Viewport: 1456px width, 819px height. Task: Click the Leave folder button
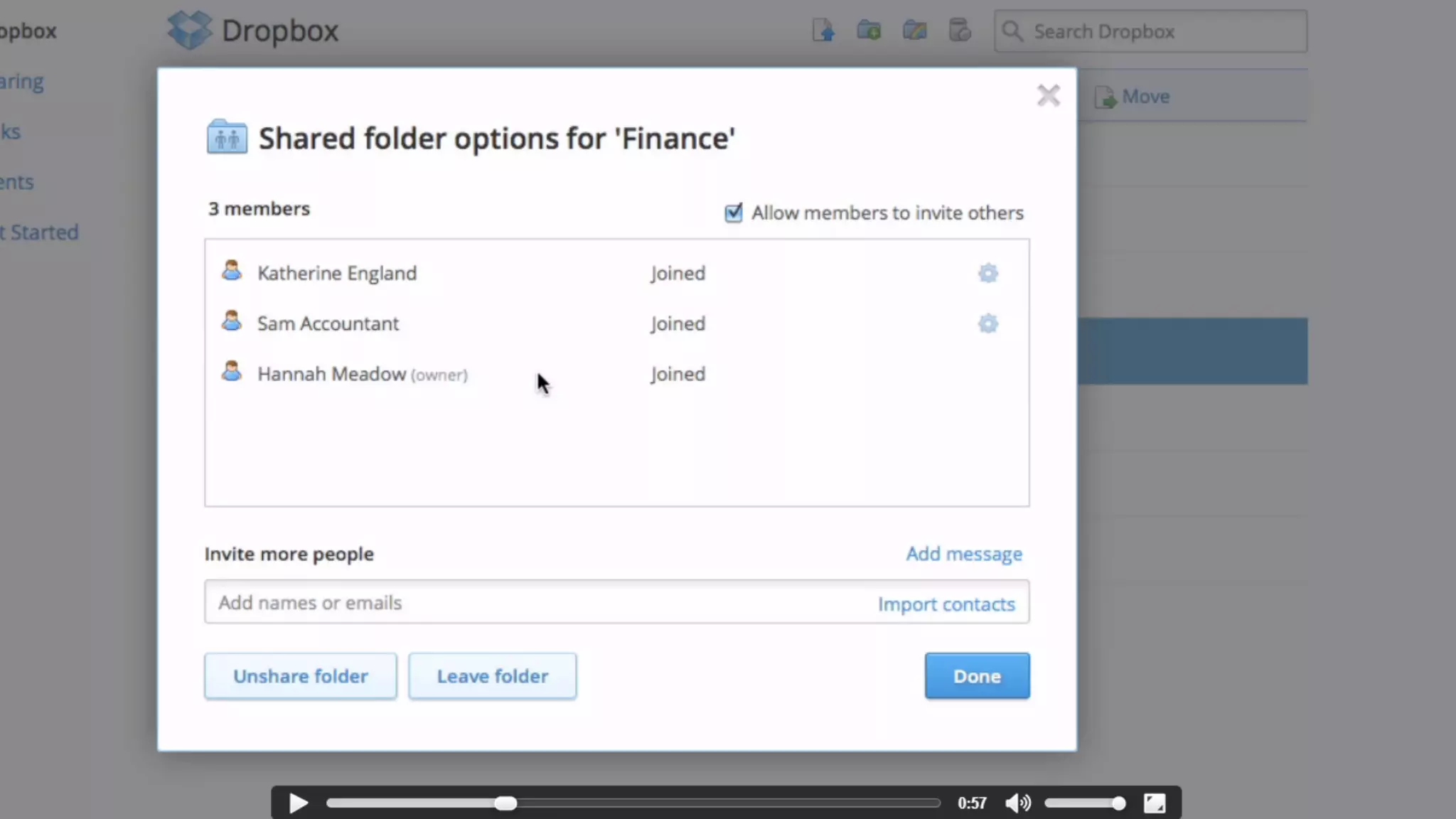point(492,676)
